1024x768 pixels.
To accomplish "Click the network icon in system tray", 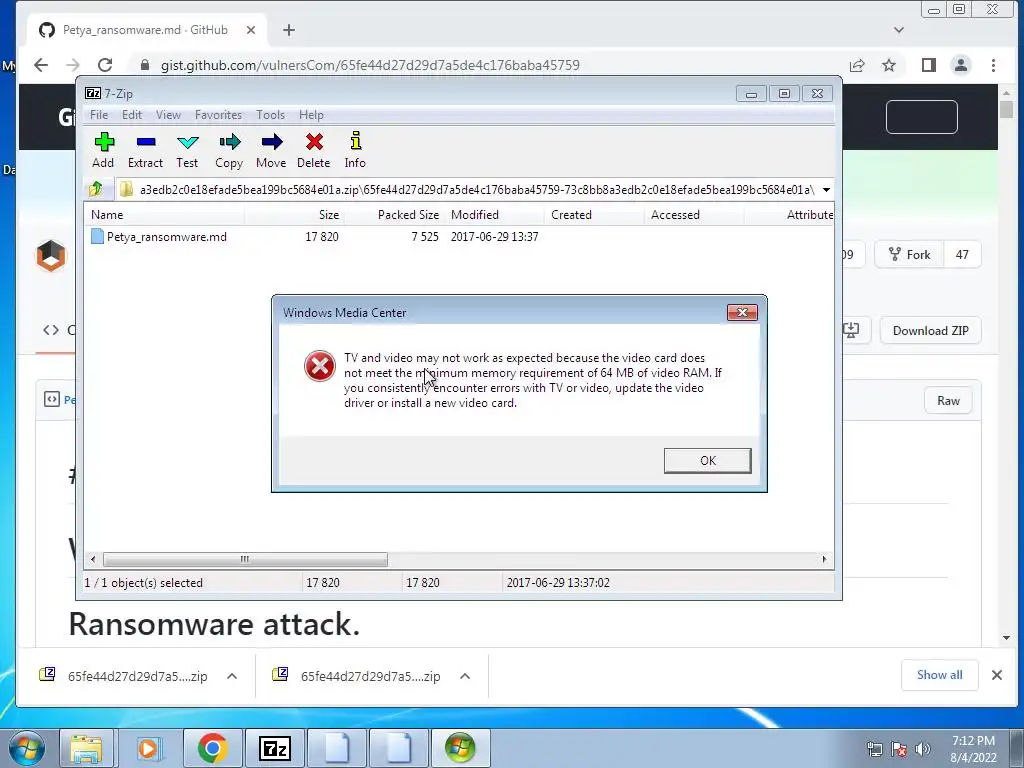I will click(x=874, y=749).
